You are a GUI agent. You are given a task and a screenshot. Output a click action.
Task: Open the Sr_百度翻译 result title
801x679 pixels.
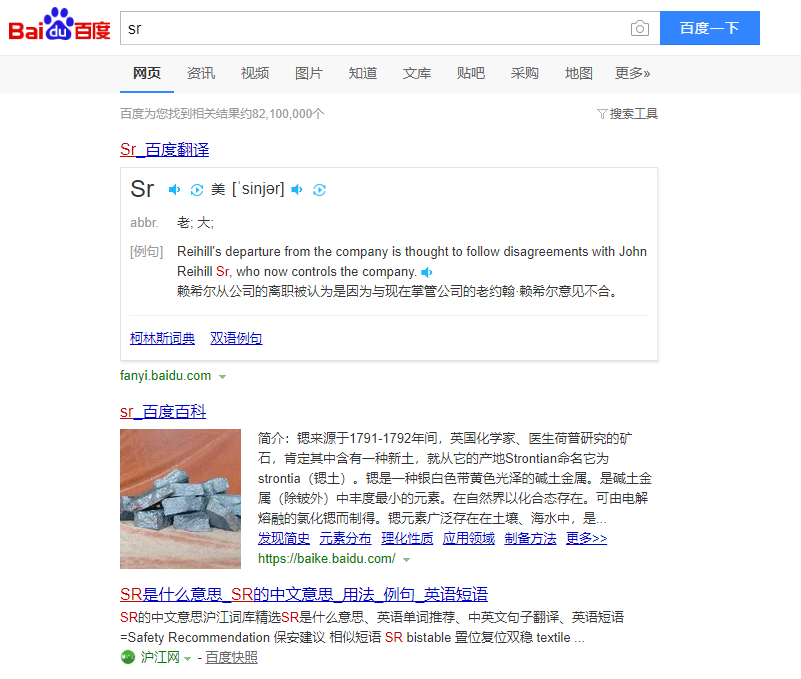point(164,150)
